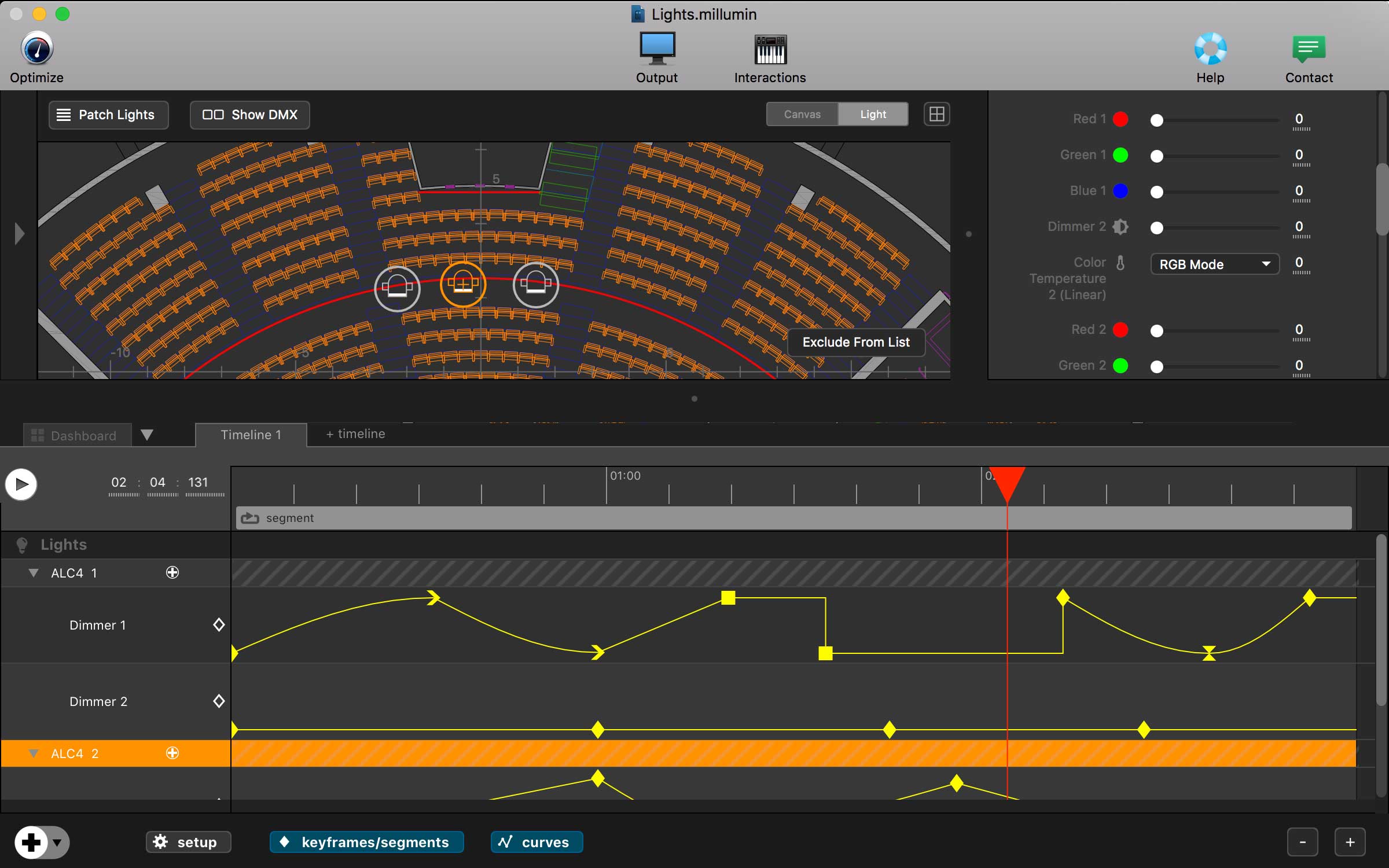Add a new timeline tab

point(355,434)
